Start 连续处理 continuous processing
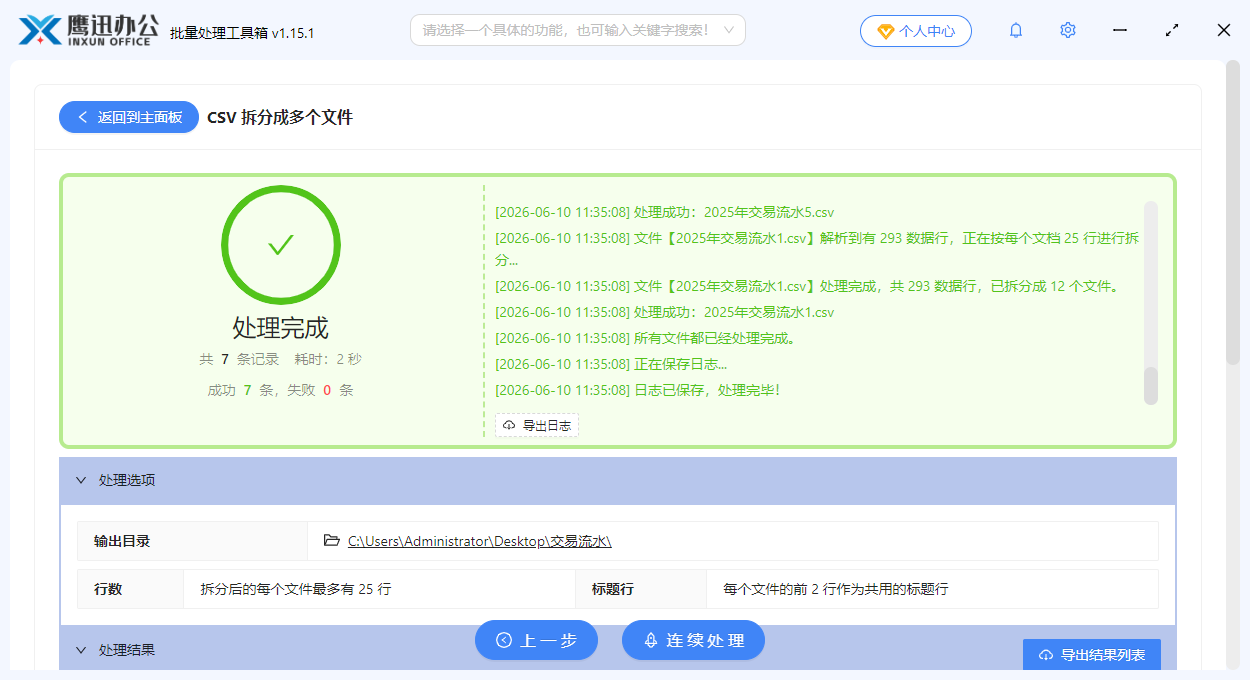1250x680 pixels. click(x=693, y=640)
